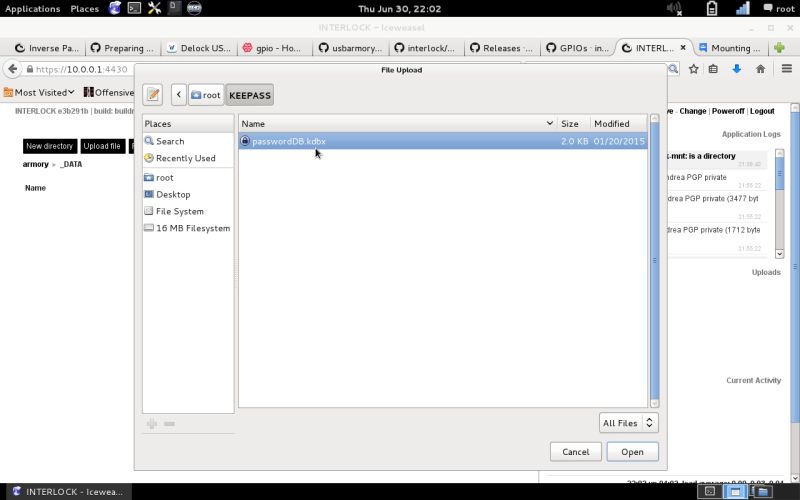Open the Most Visited bookmarks dropdown
Screen dimensions: 800x500
[39, 92]
